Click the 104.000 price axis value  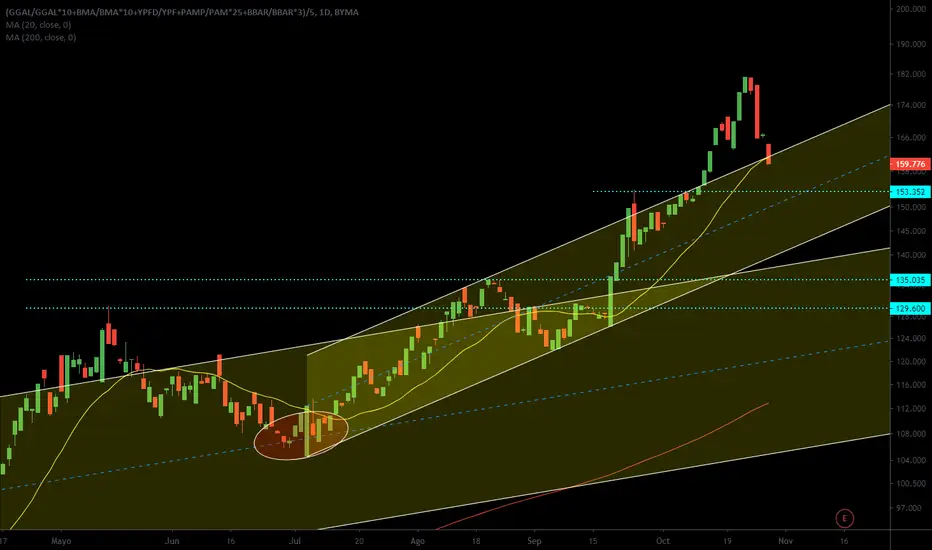click(x=911, y=460)
